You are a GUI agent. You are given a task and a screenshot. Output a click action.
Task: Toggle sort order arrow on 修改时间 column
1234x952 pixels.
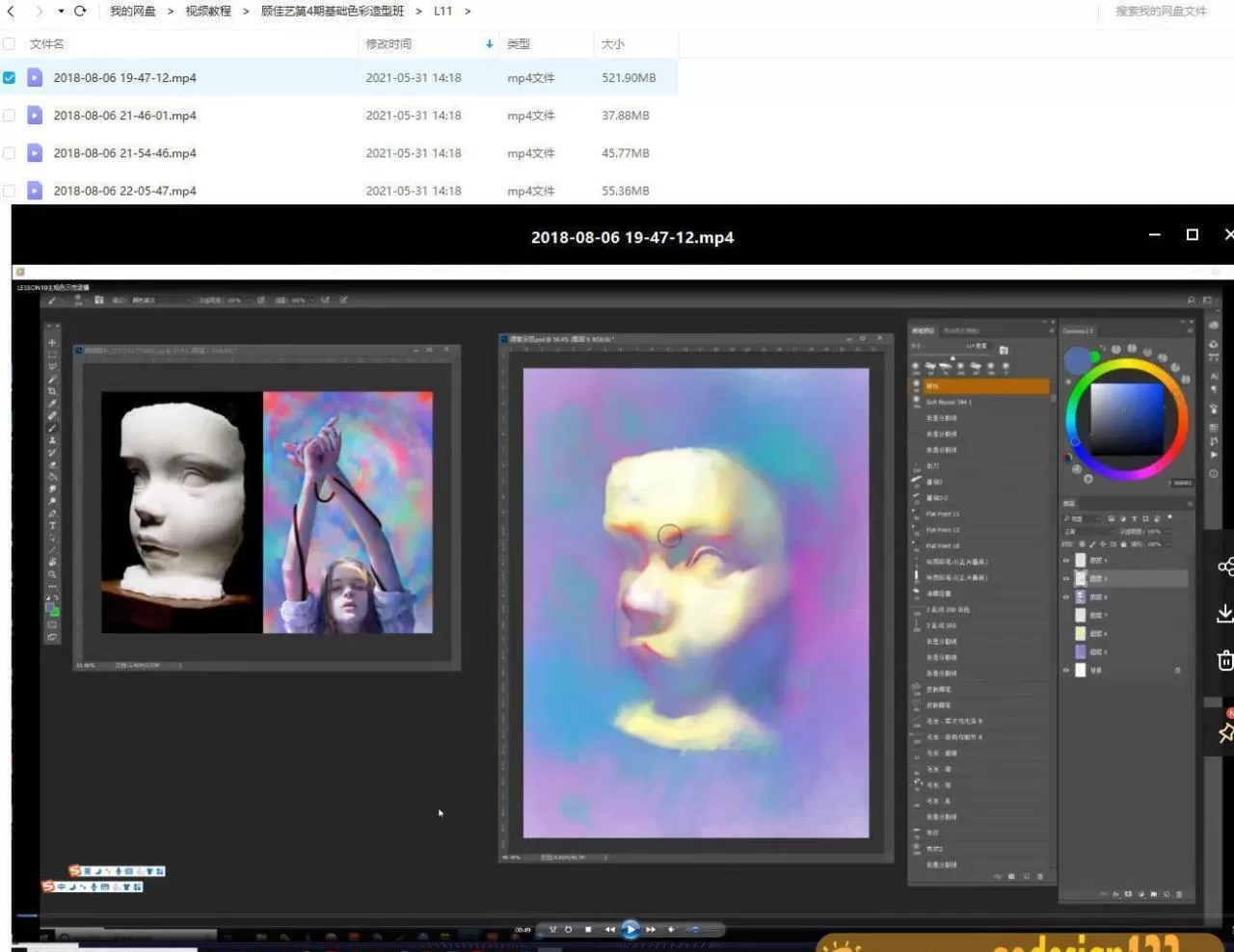click(x=489, y=44)
